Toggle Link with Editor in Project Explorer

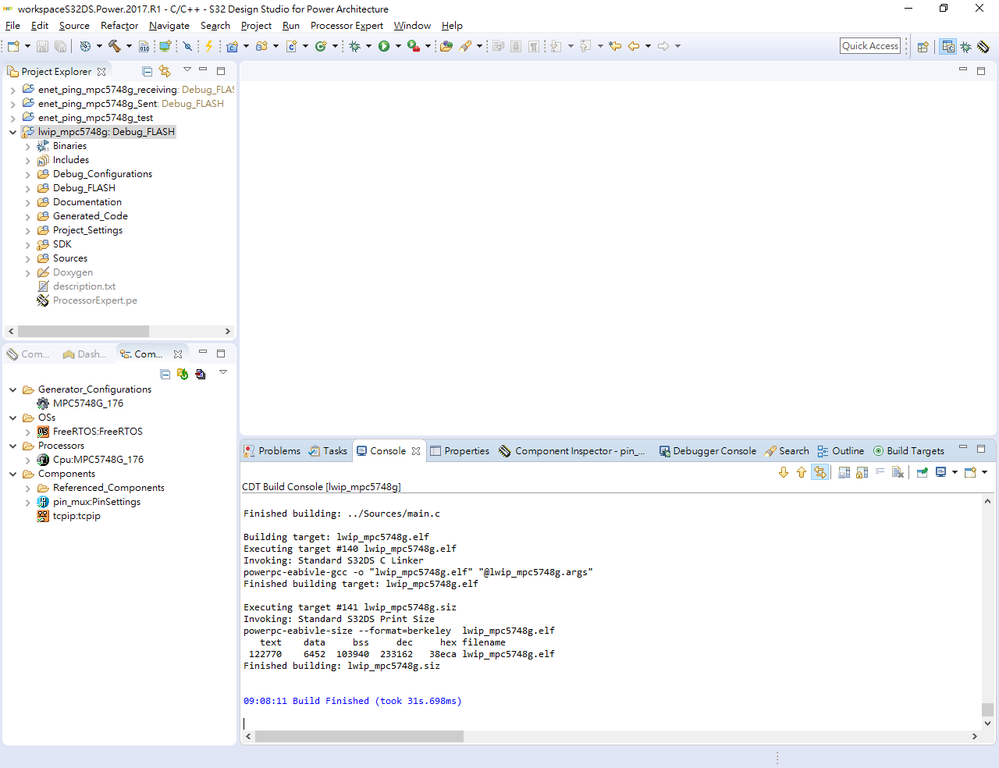(165, 71)
